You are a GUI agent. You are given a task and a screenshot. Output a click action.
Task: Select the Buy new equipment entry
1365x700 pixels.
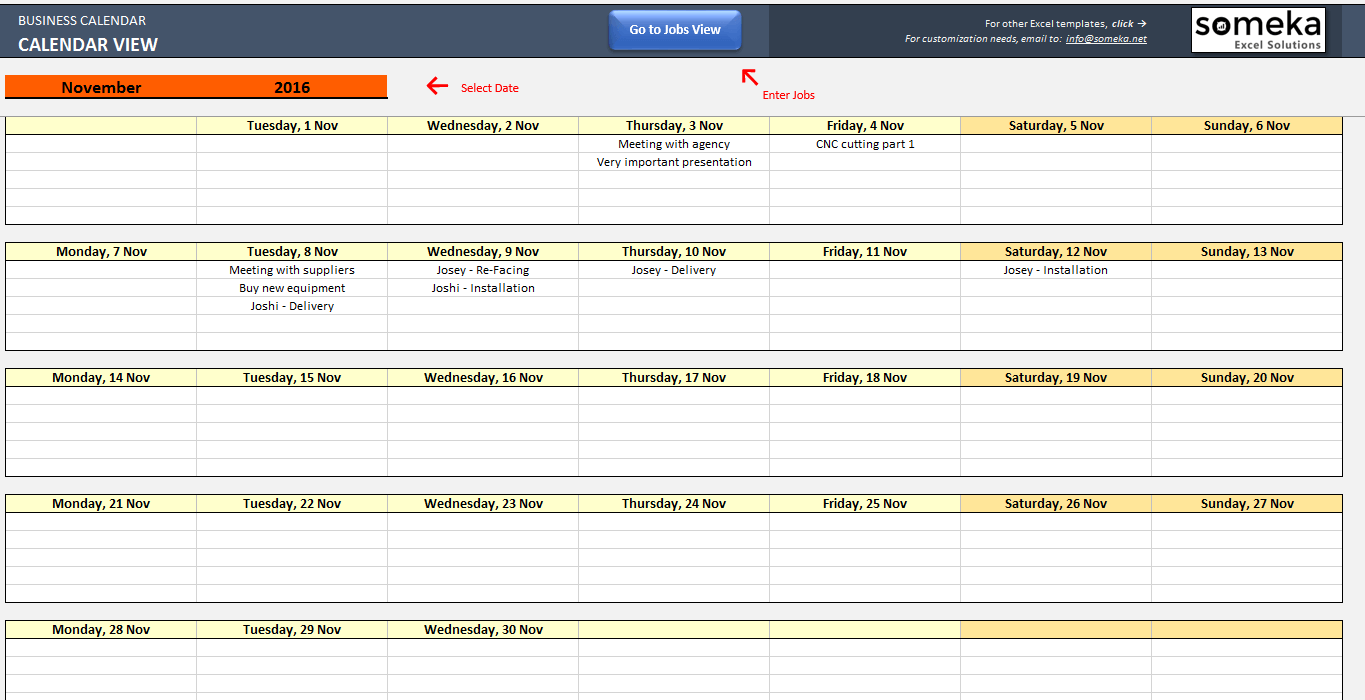(x=292, y=287)
